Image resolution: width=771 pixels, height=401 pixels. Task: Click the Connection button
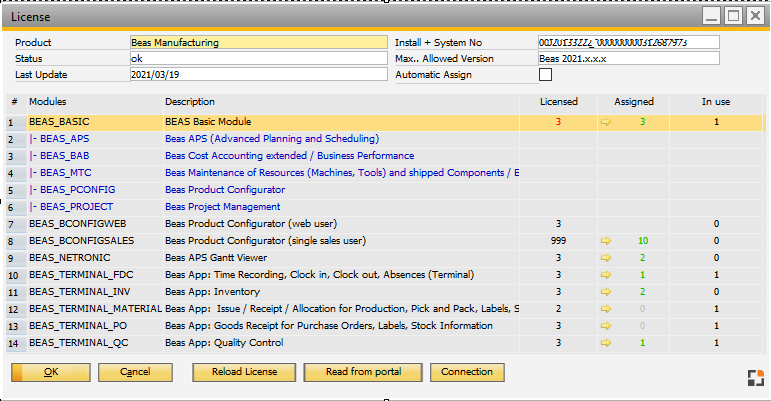pos(467,372)
